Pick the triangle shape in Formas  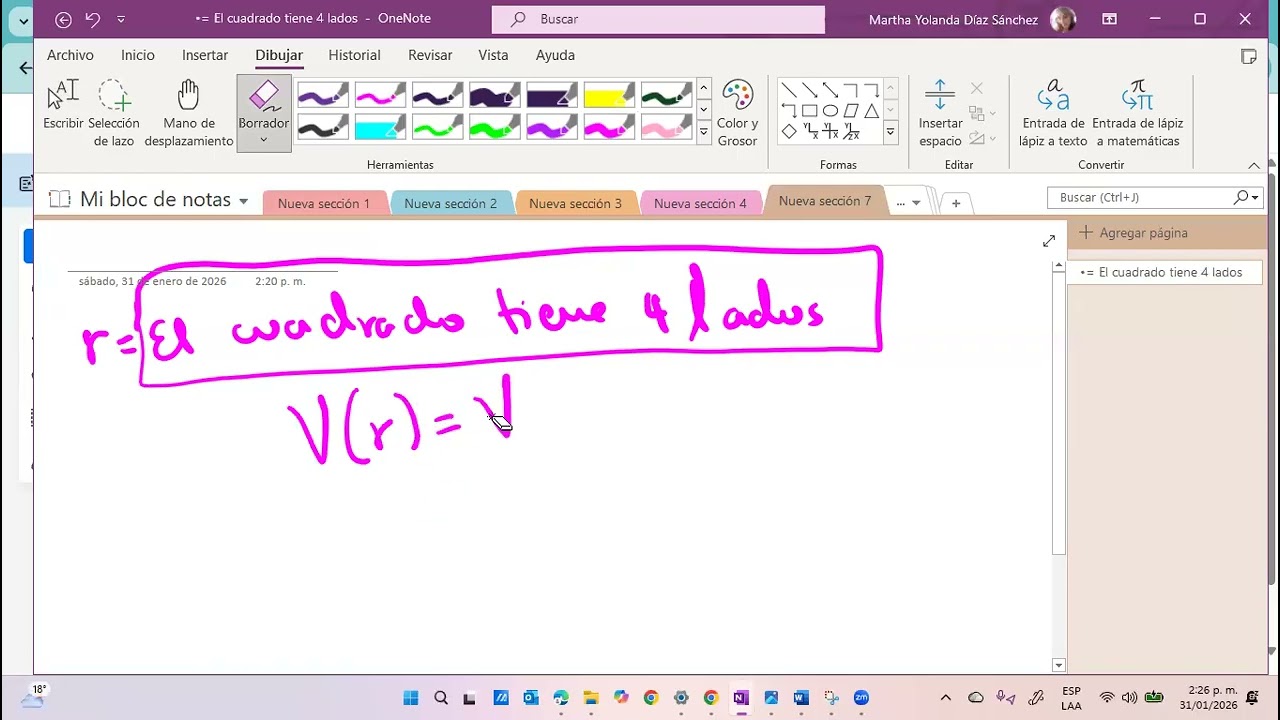871,110
